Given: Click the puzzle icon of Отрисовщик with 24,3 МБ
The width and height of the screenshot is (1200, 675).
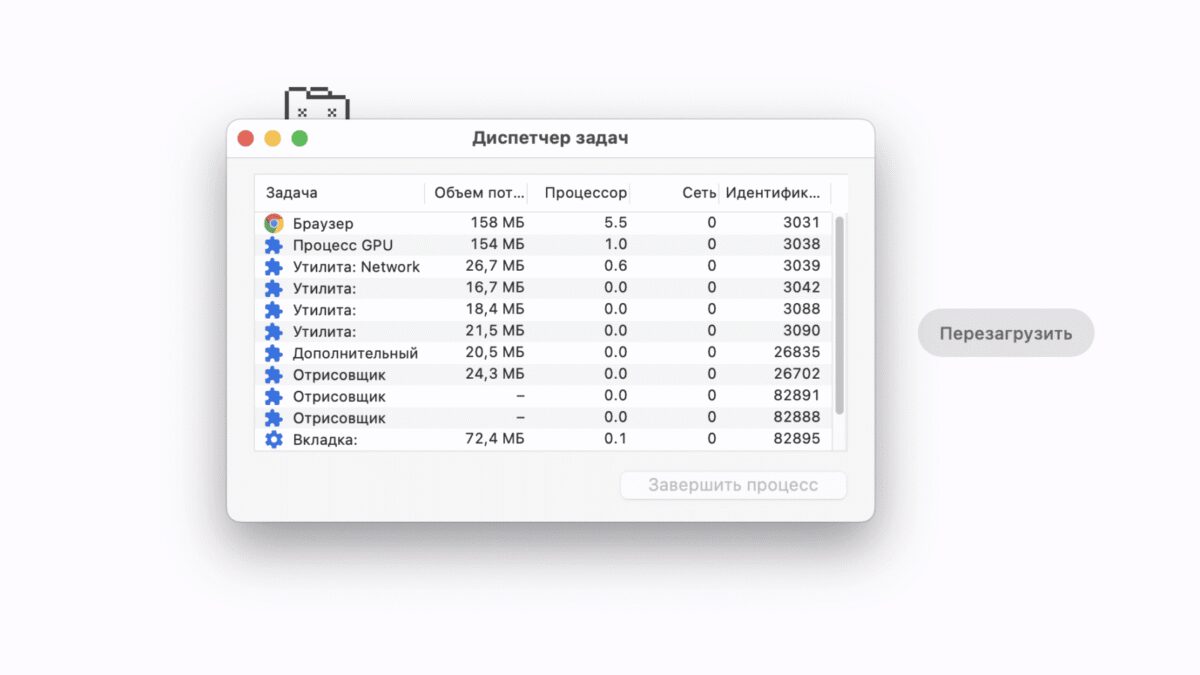Looking at the screenshot, I should click(x=274, y=375).
